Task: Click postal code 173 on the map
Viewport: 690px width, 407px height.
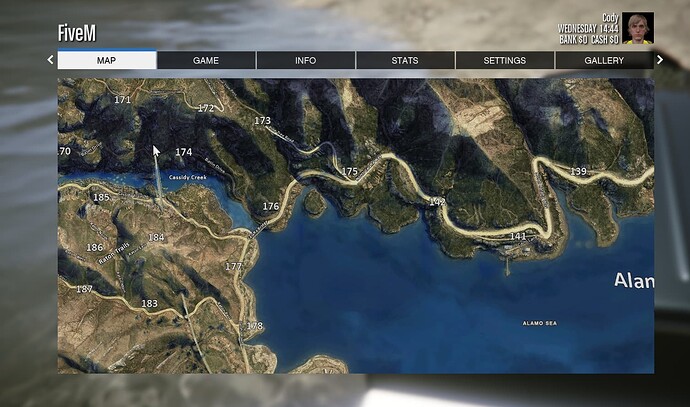Action: pyautogui.click(x=262, y=120)
